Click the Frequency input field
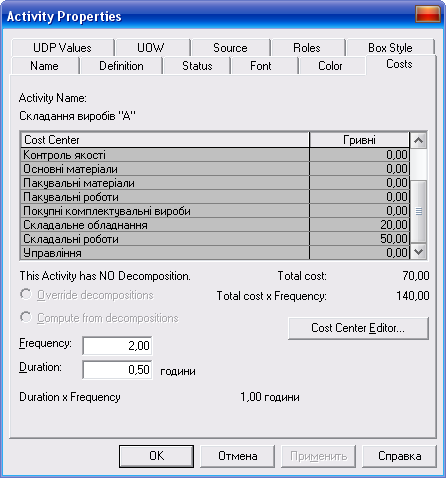Screen dimensions: 446x478 (117, 345)
